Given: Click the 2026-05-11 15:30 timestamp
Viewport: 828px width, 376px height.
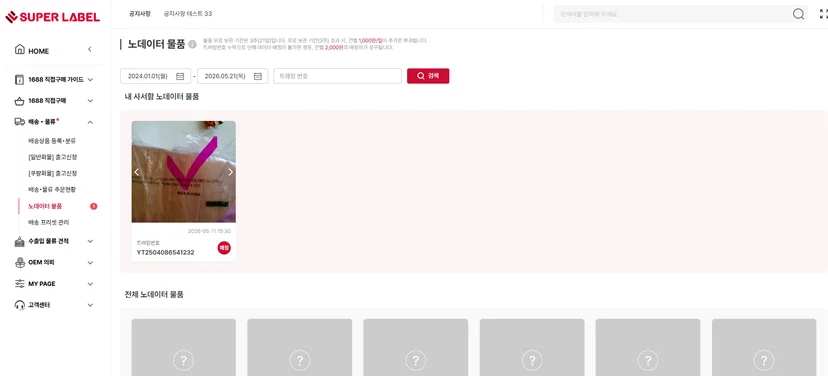Looking at the screenshot, I should pyautogui.click(x=209, y=231).
